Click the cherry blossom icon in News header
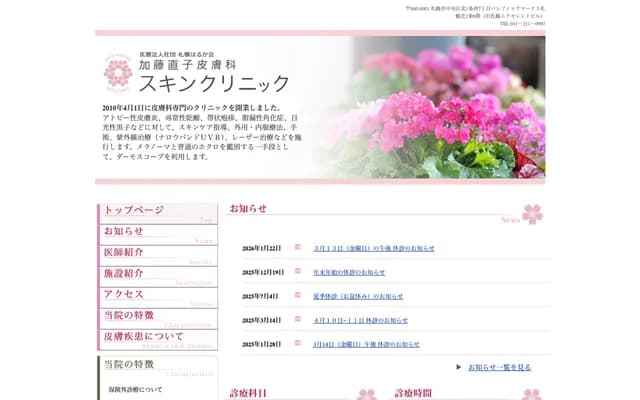Screen dimensions: 640x400 (532, 214)
